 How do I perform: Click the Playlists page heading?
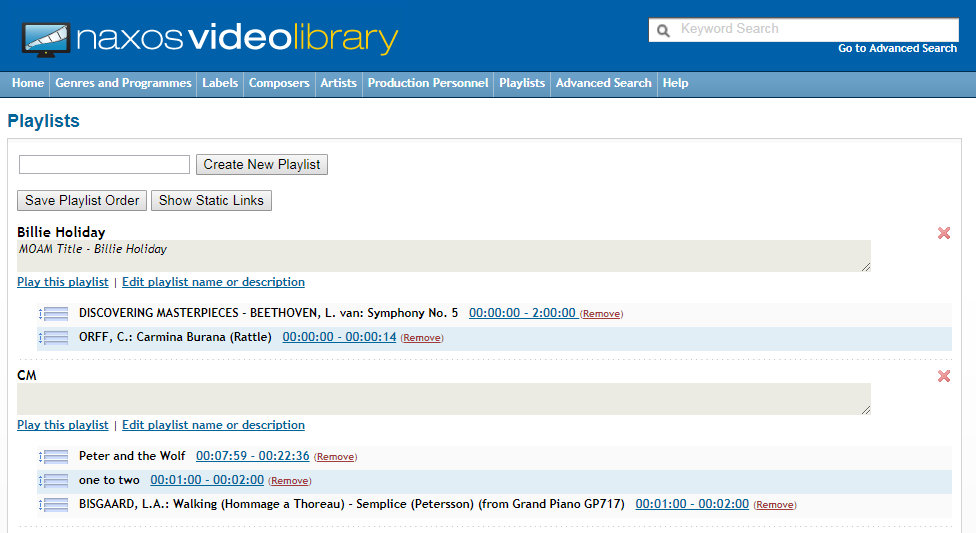44,121
